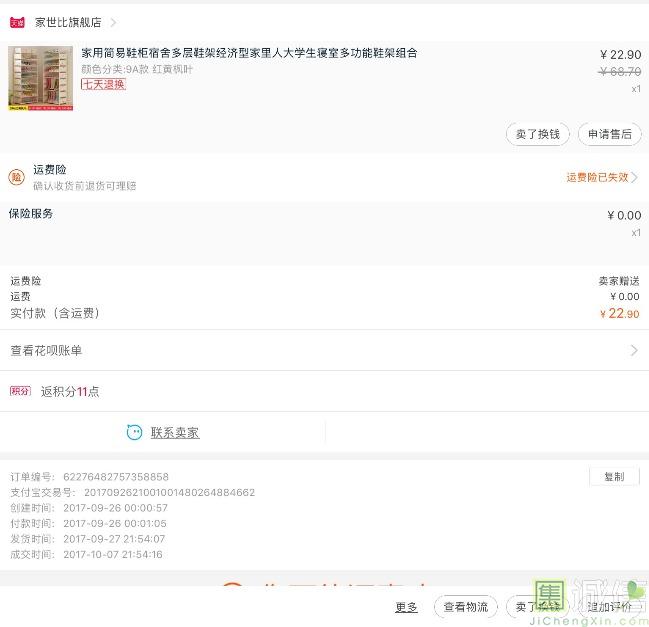This screenshot has width=649, height=627.
Task: Tap the orange 险 shipping insurance icon
Action: click(17, 177)
